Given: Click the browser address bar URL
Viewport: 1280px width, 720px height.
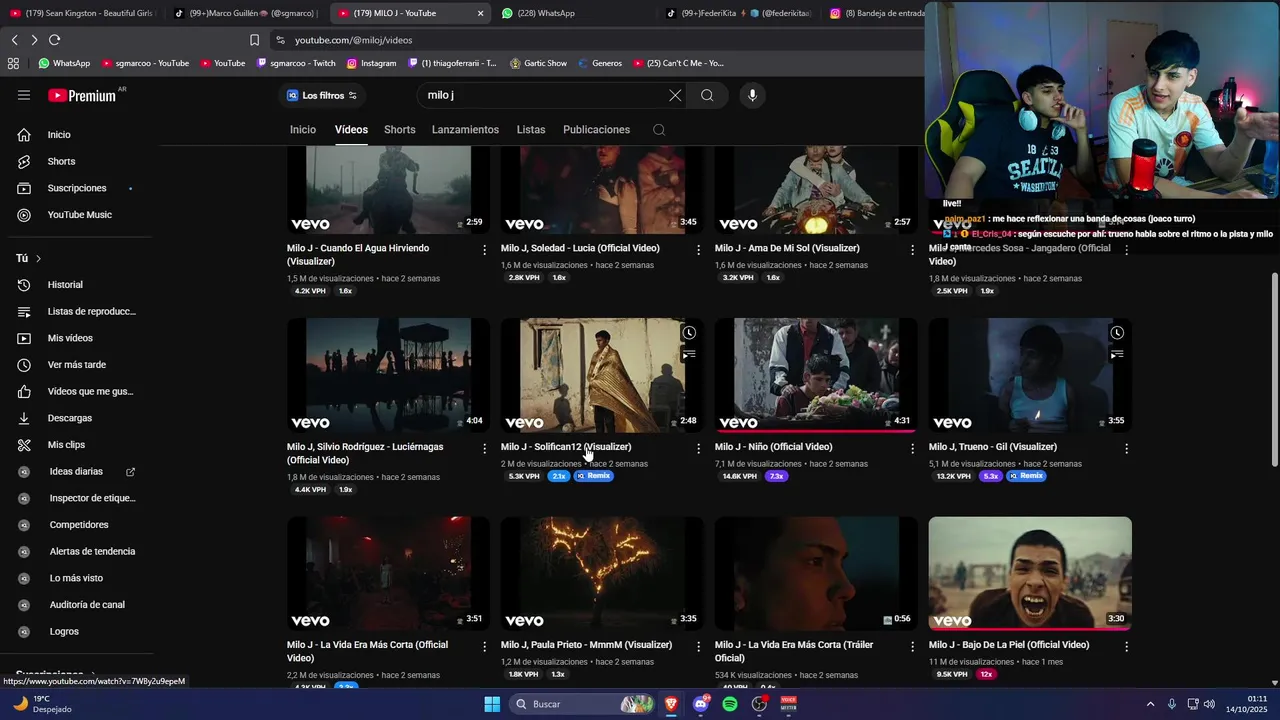Looking at the screenshot, I should coord(354,40).
